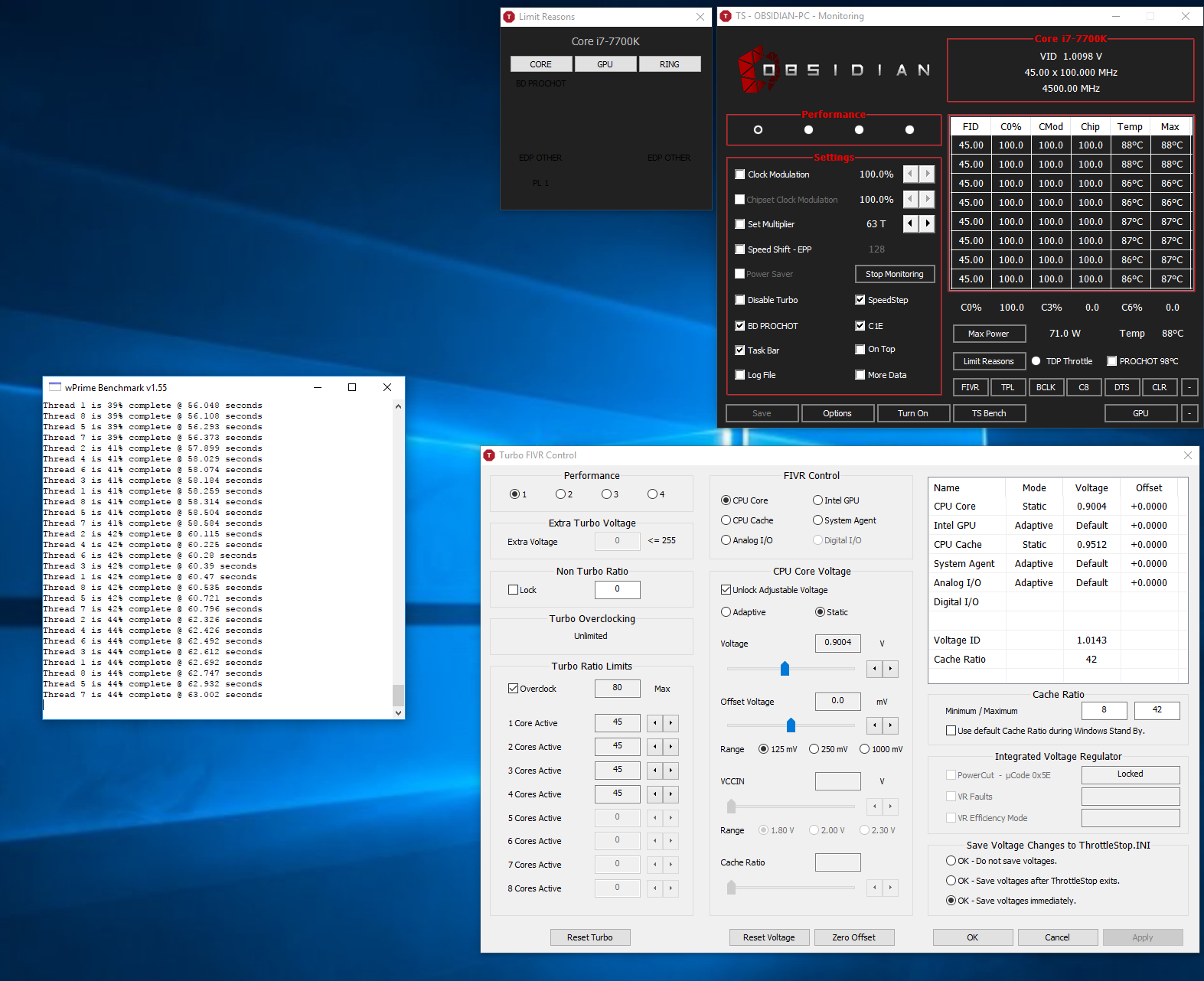Decrease 4 Cores Active ratio arrow
1204x981 pixels.
tap(654, 794)
